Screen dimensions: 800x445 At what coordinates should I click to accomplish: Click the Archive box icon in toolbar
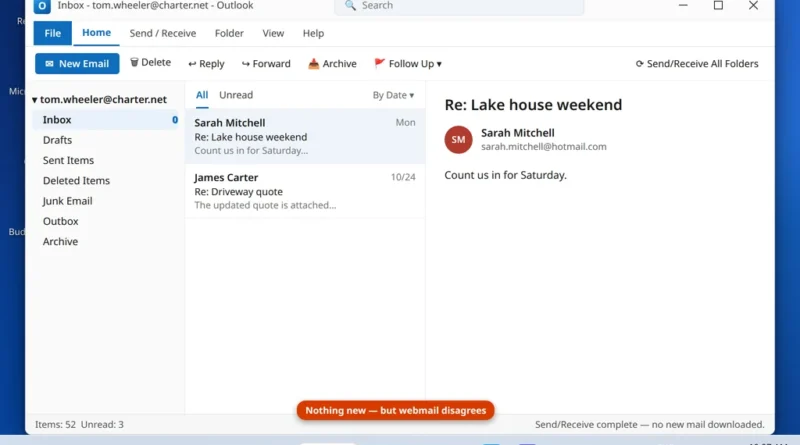313,64
